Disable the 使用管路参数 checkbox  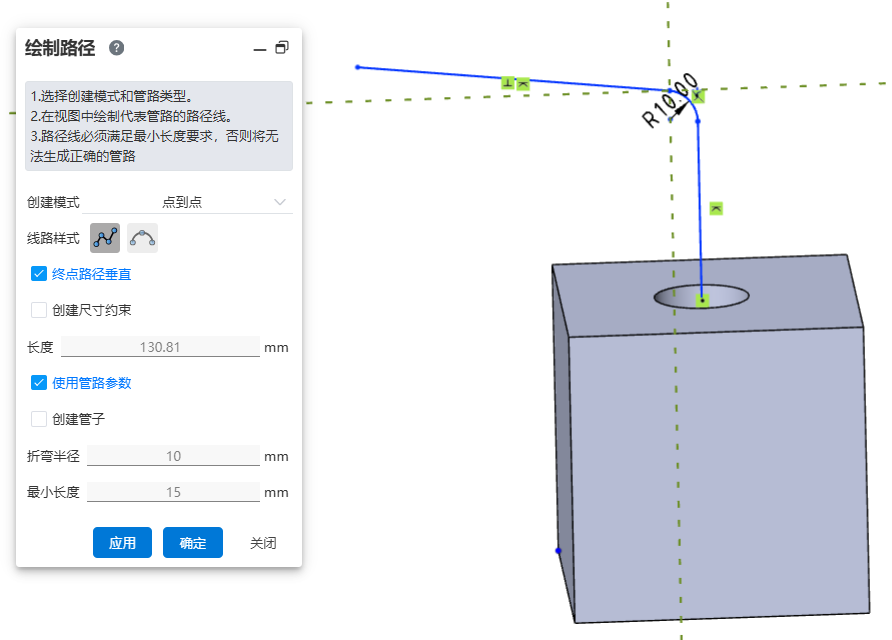(40, 382)
